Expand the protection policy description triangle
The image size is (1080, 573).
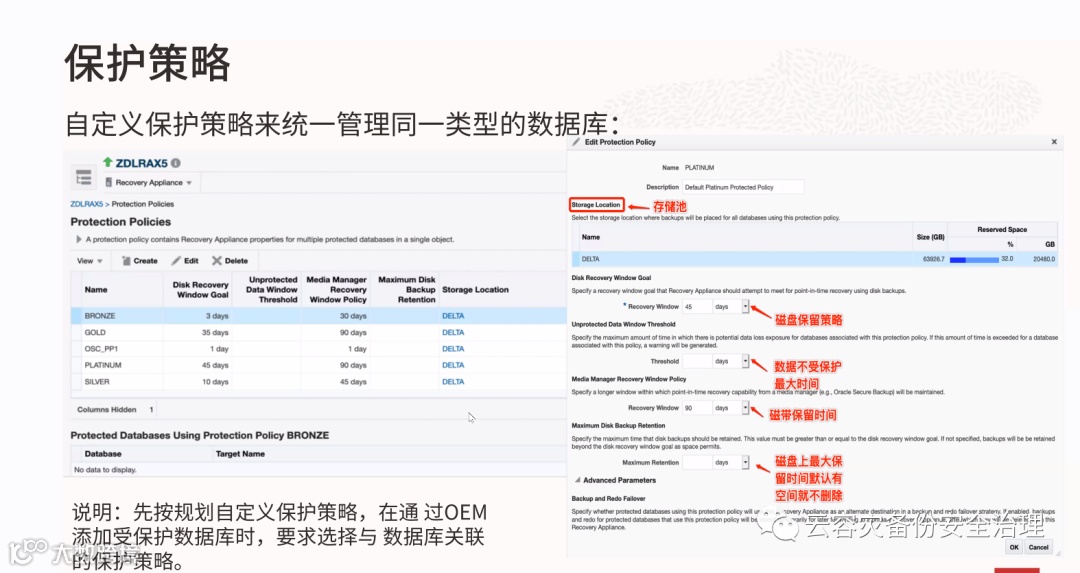[79, 239]
